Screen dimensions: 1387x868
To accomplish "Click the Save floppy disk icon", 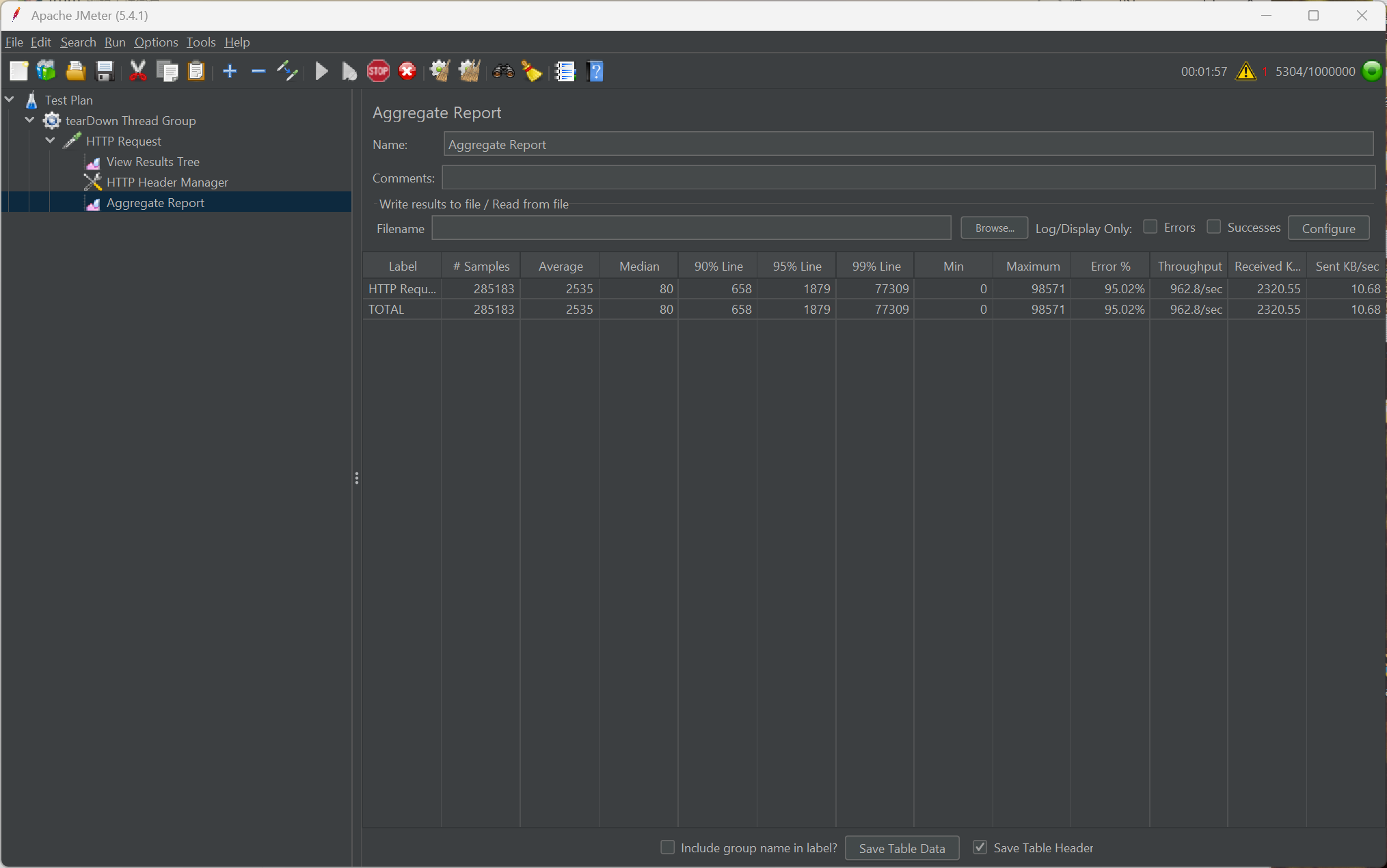I will coord(105,71).
